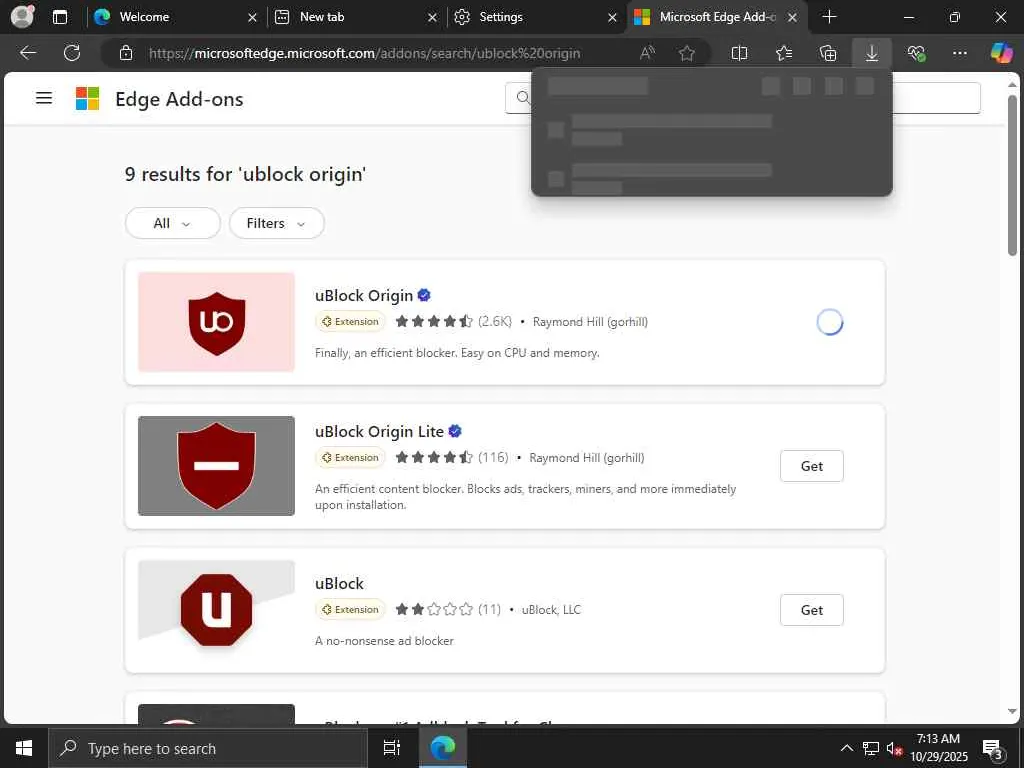Open Settings and more ellipsis menu

tap(959, 53)
